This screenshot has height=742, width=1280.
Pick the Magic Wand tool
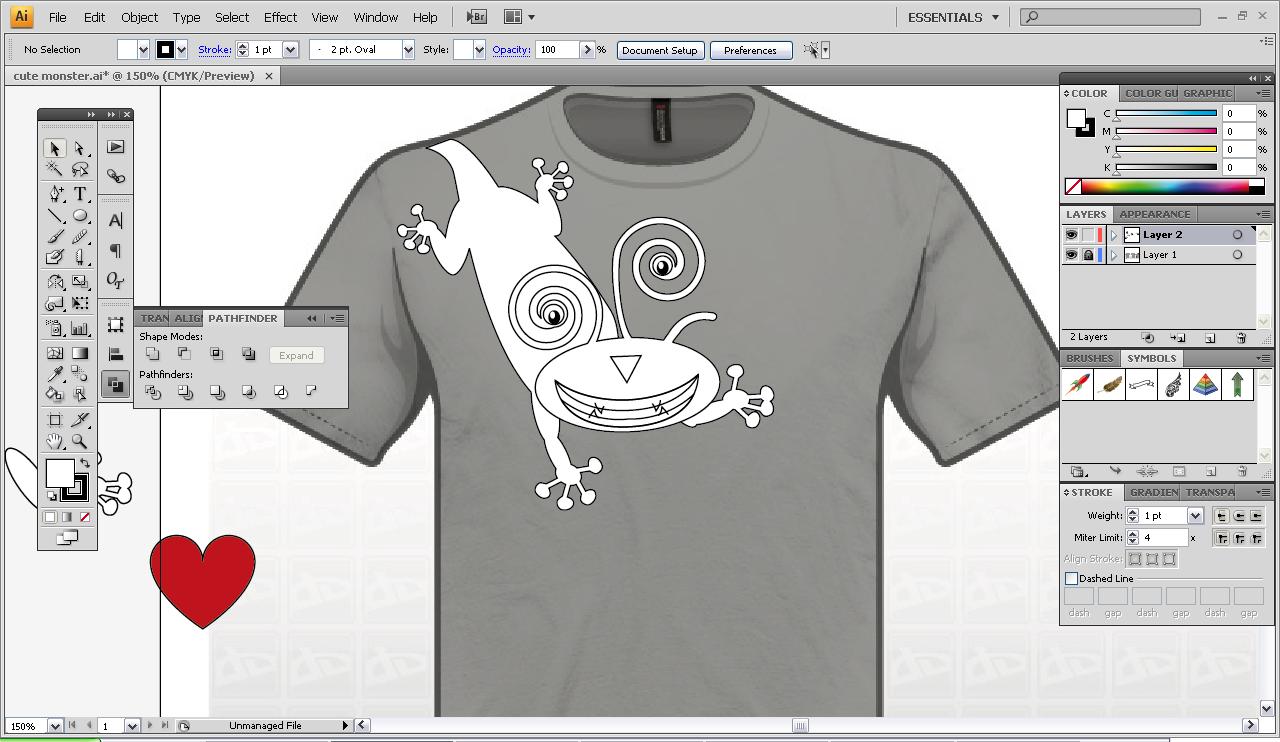tap(55, 170)
